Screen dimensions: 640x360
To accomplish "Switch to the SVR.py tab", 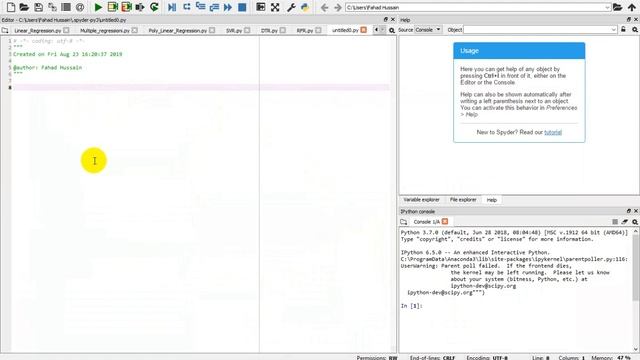I will pyautogui.click(x=234, y=31).
